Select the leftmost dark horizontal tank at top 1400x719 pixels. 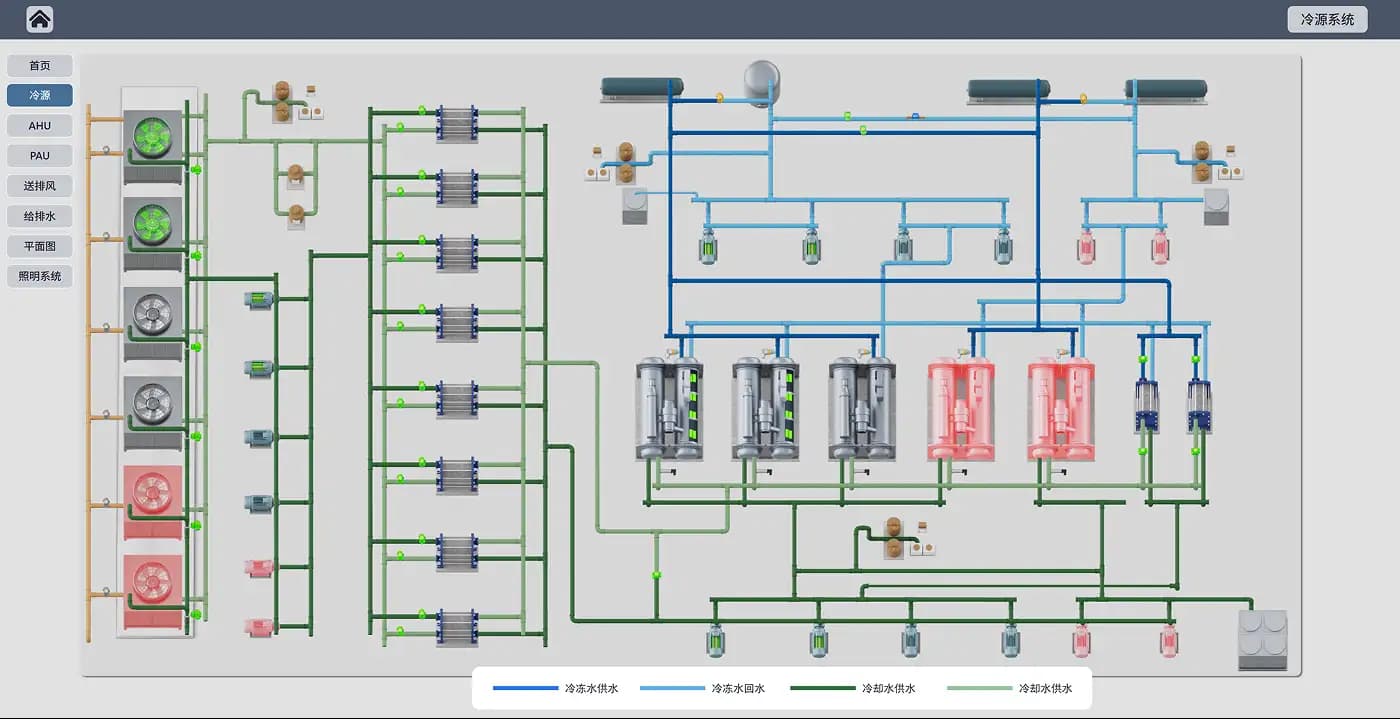click(642, 90)
